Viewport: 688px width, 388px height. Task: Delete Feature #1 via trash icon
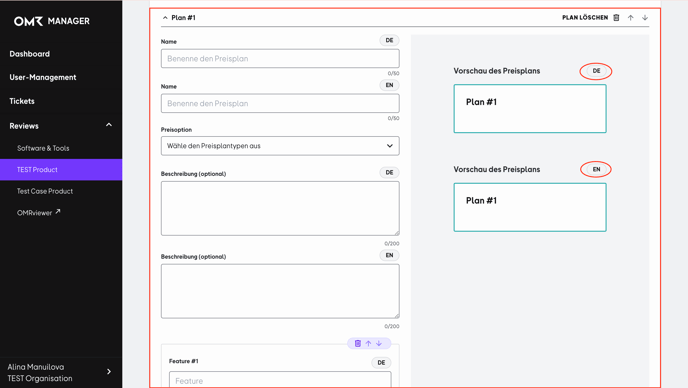point(358,343)
